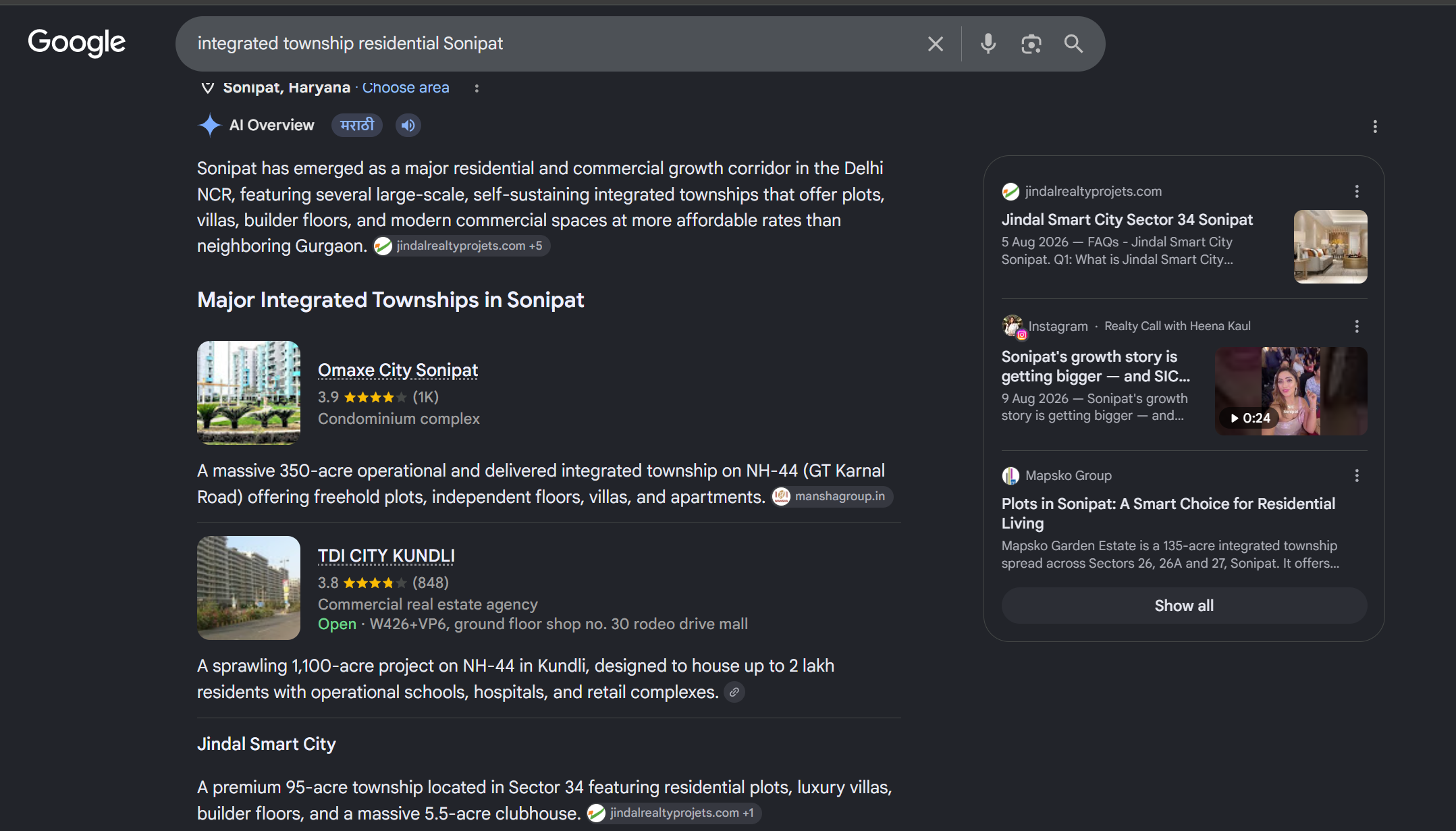
Task: Open AI Overview three-dot options menu
Action: [x=1375, y=126]
